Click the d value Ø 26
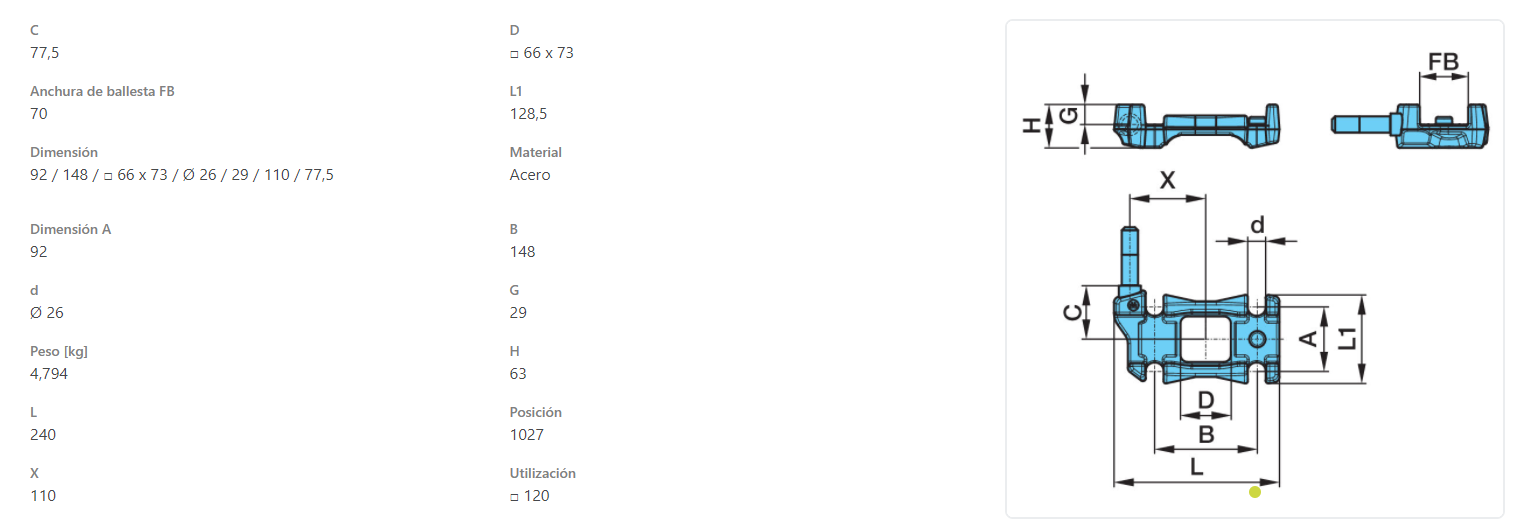 (47, 313)
